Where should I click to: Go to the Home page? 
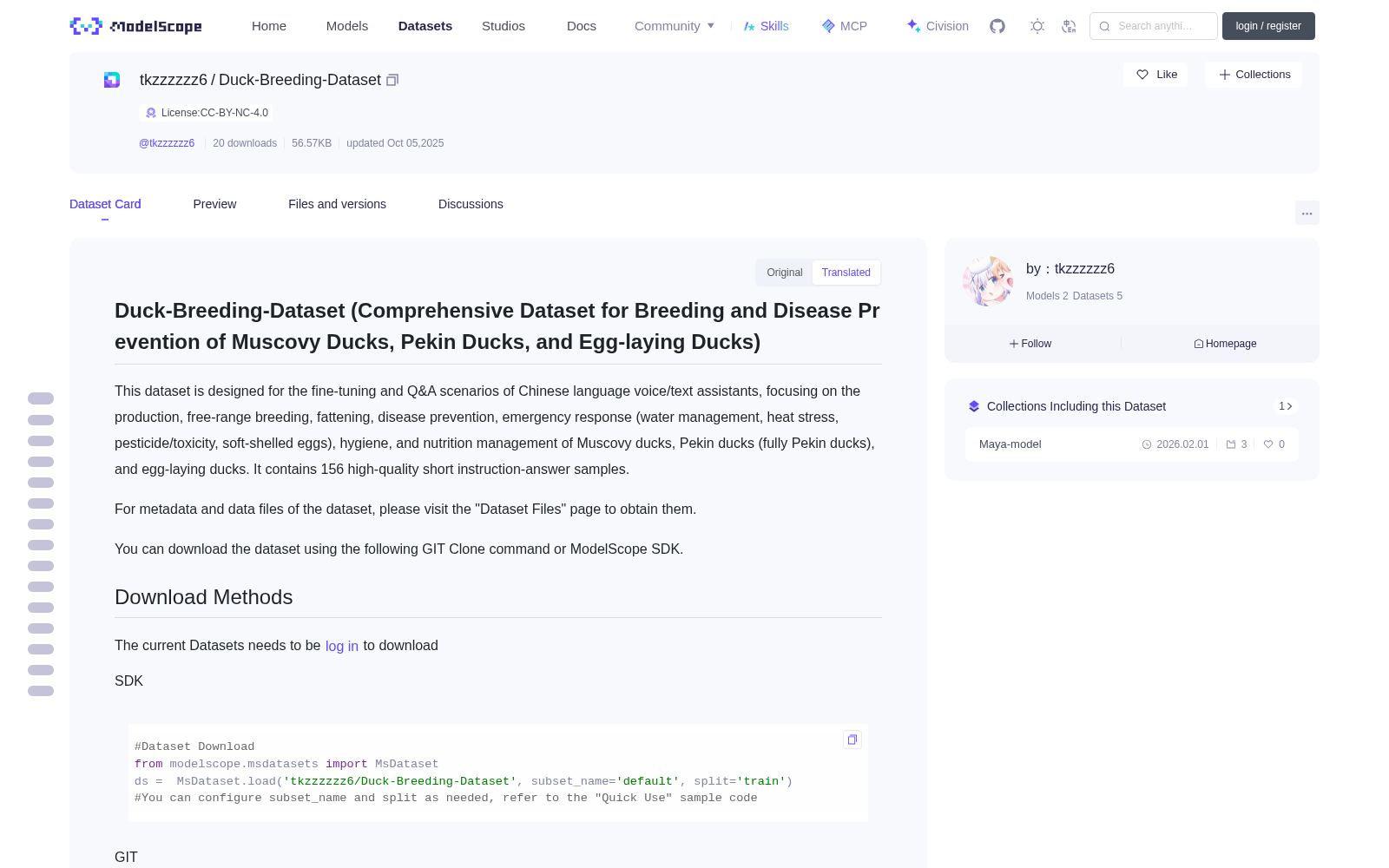[269, 26]
